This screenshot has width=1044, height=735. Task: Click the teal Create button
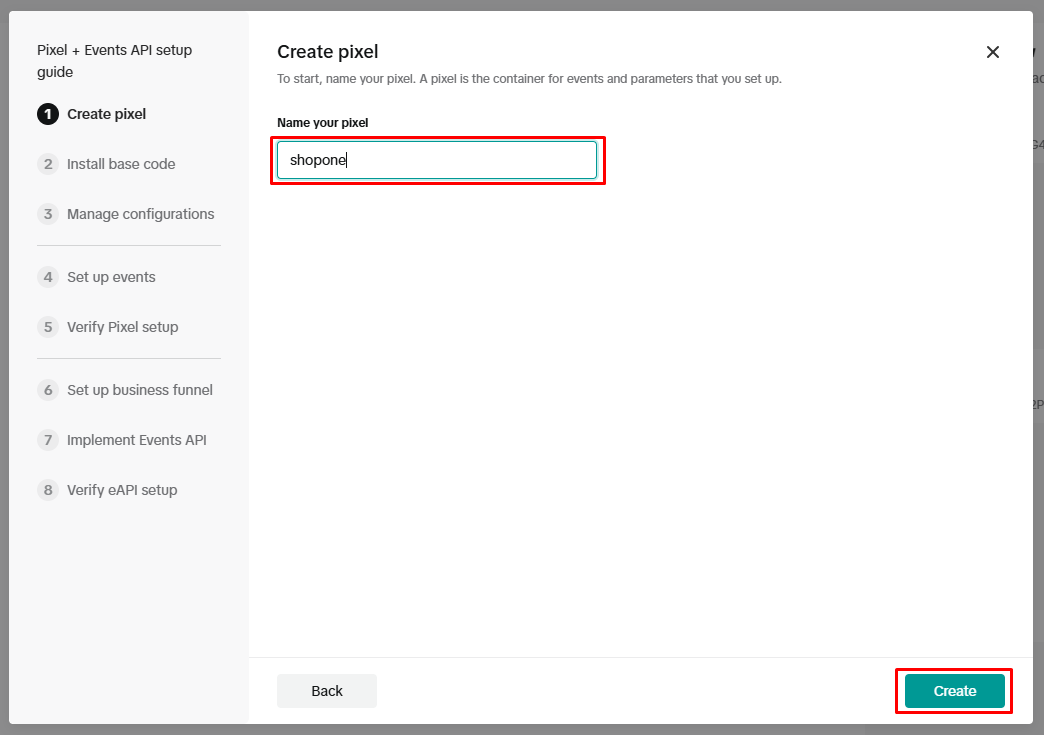click(x=954, y=691)
